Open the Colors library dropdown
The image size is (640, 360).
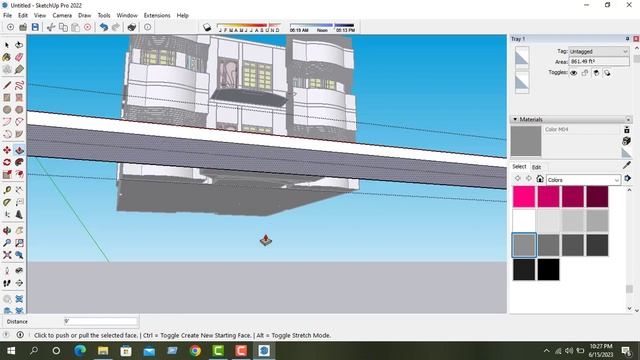[x=583, y=180]
